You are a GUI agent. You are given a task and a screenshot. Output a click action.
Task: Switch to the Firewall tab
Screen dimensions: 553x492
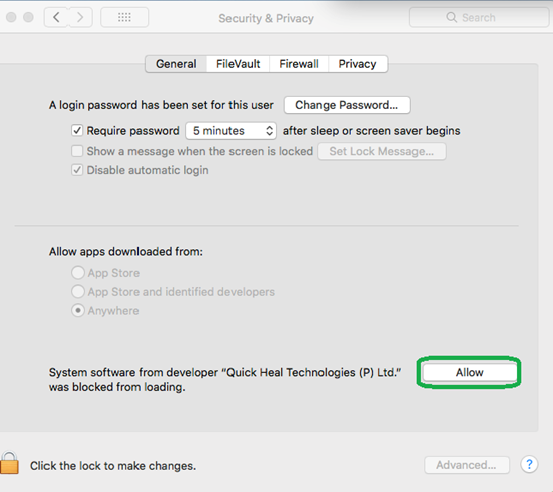coord(299,64)
